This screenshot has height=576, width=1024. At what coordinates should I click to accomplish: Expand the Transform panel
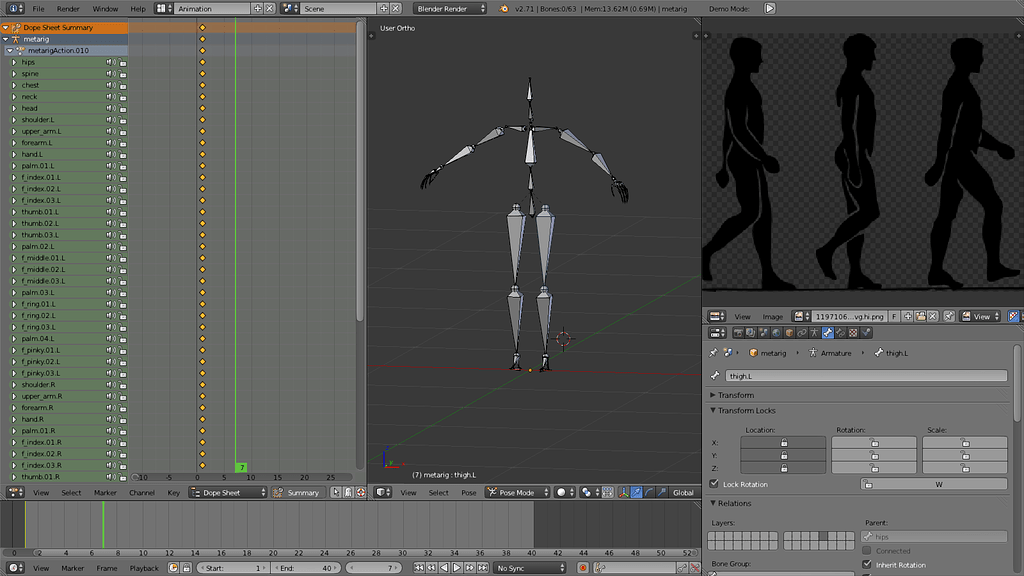712,395
